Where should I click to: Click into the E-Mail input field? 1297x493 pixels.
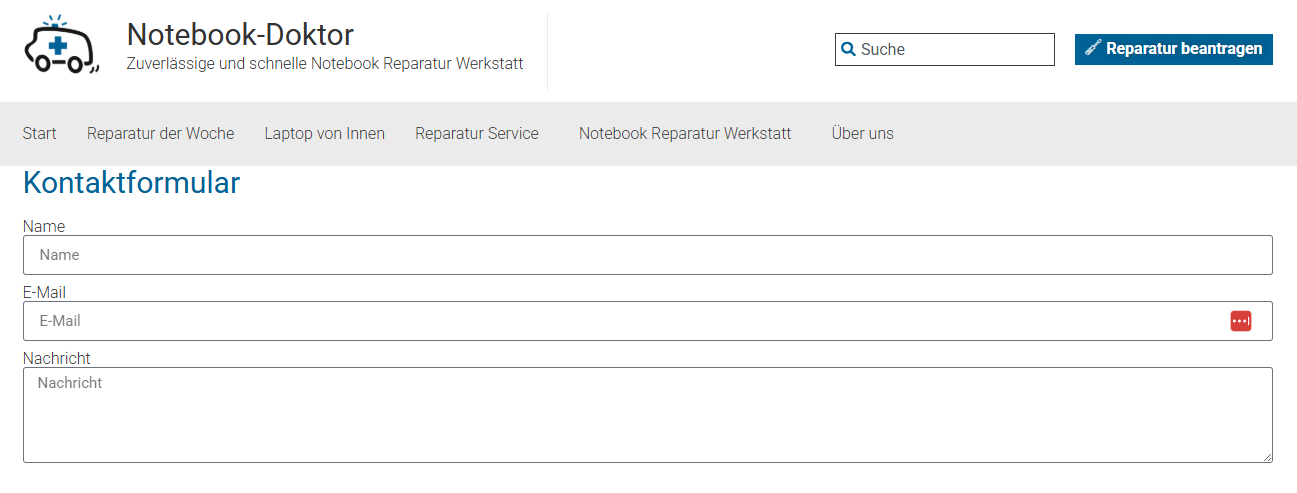[620, 321]
